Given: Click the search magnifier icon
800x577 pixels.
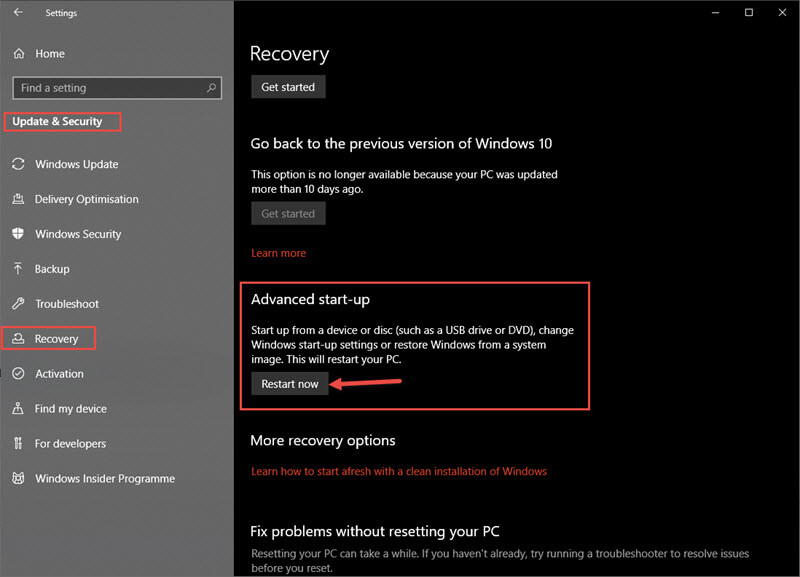Looking at the screenshot, I should coord(211,88).
